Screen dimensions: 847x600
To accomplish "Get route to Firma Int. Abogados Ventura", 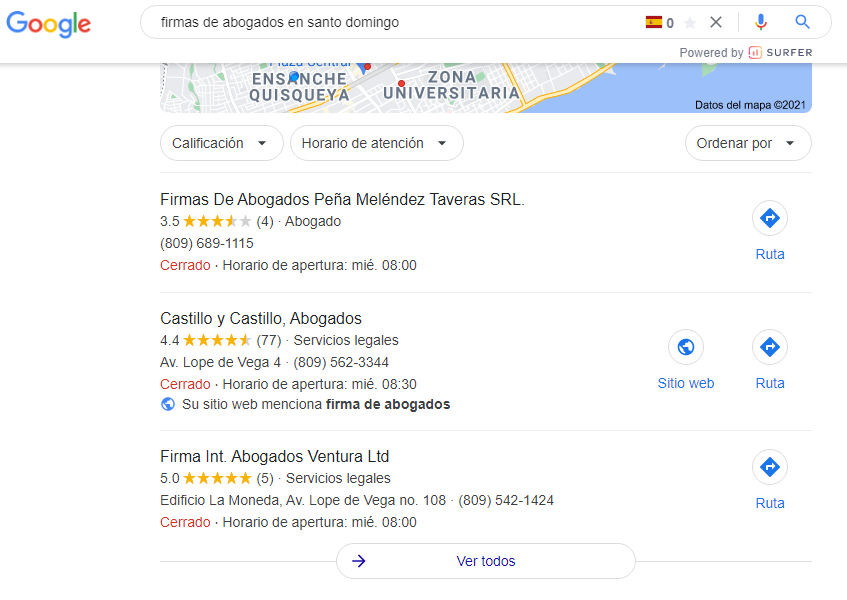I will [770, 467].
